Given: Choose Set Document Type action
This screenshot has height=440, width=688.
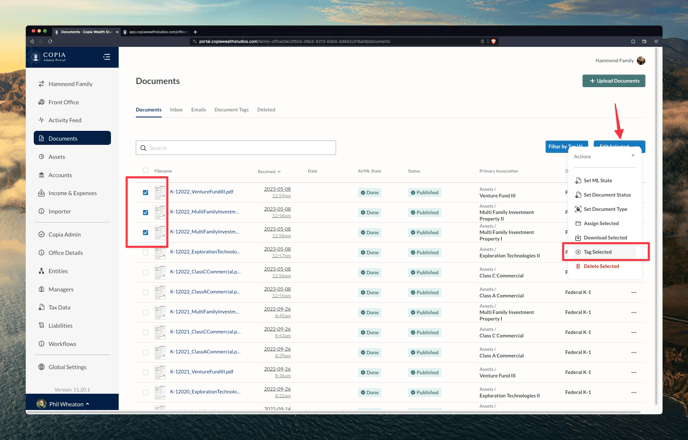Looking at the screenshot, I should (x=605, y=209).
